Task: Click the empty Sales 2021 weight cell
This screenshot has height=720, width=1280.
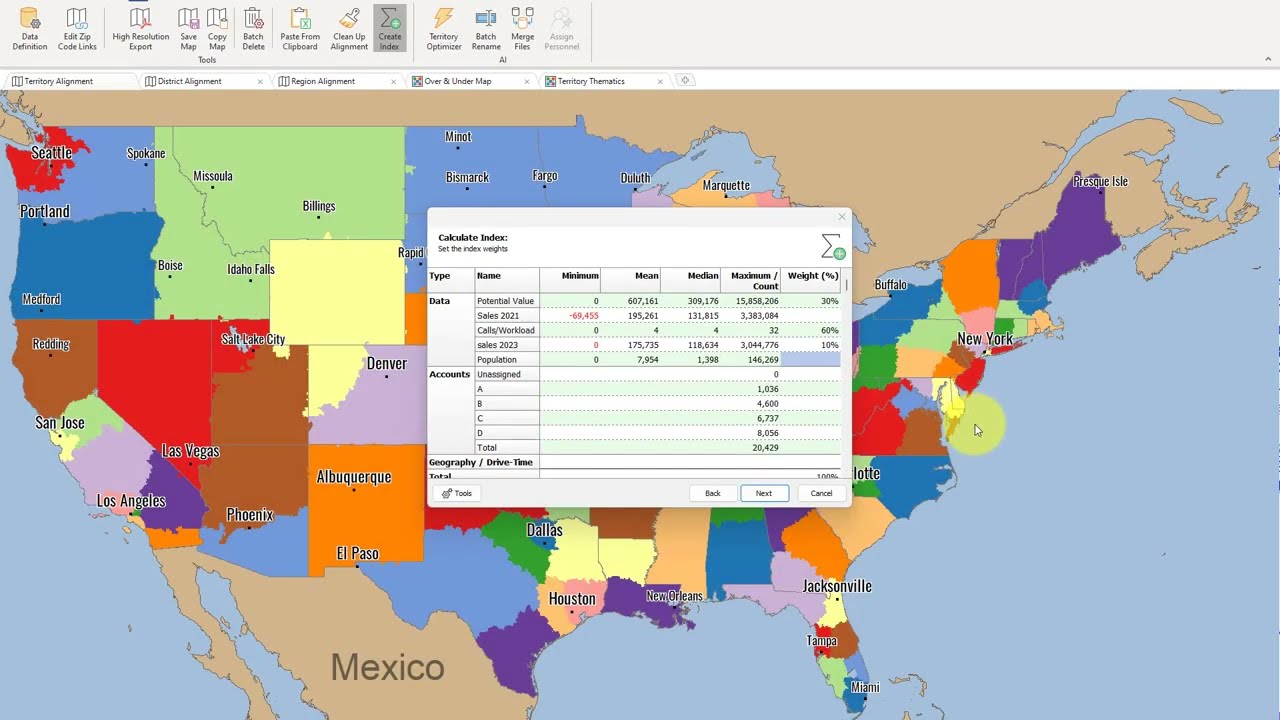Action: (x=811, y=316)
